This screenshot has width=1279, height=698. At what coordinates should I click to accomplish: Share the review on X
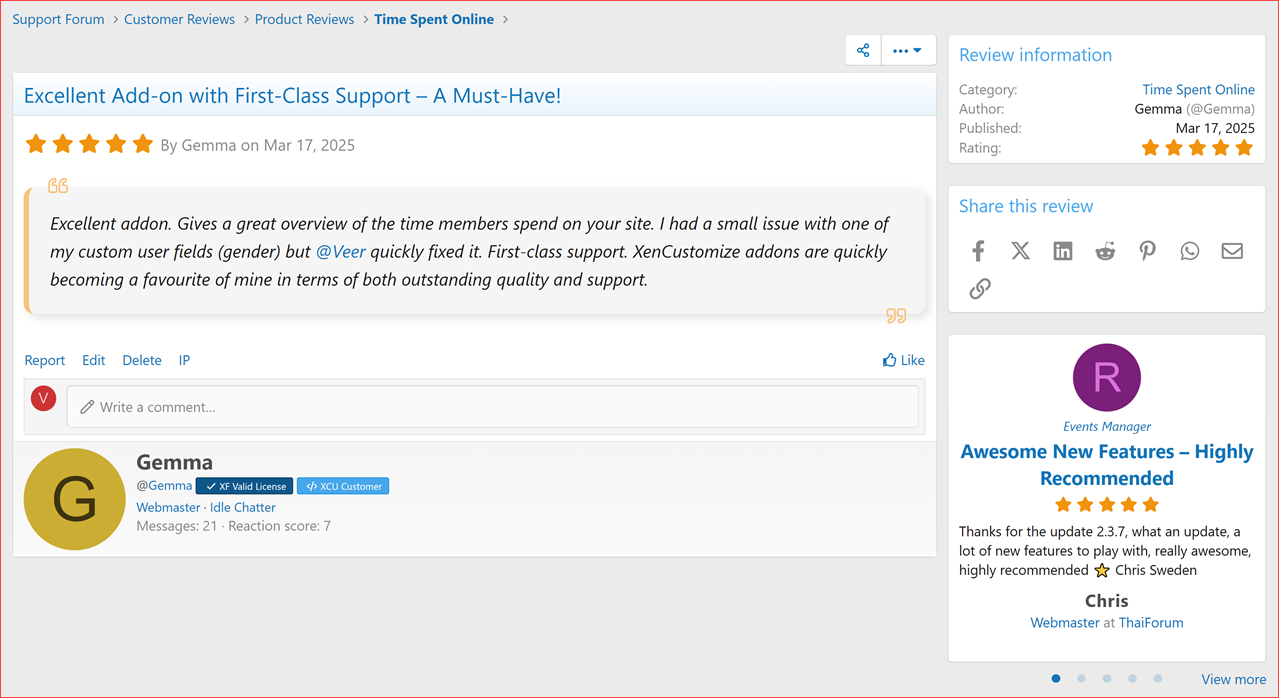point(1020,250)
